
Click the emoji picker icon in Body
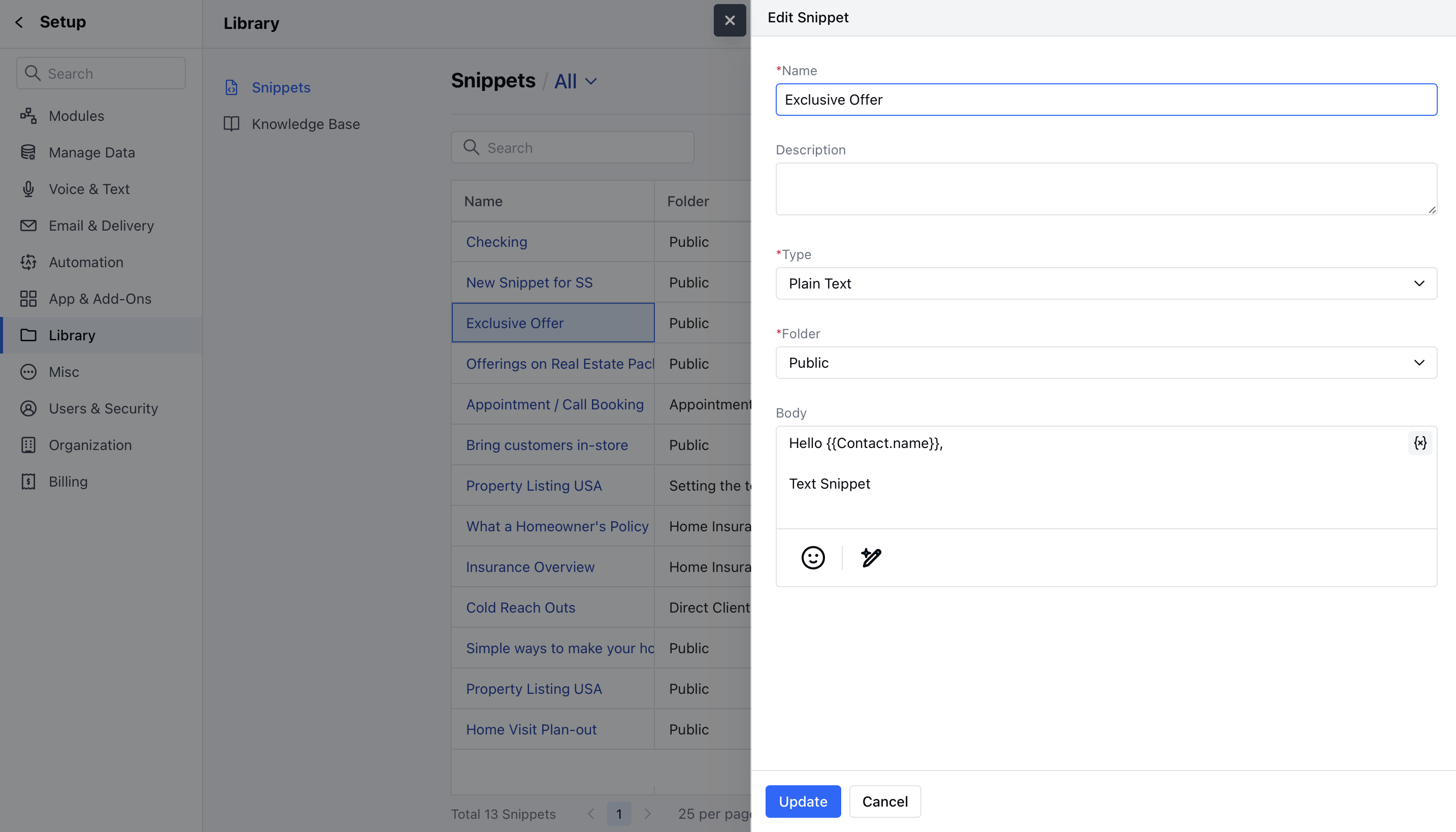click(812, 557)
